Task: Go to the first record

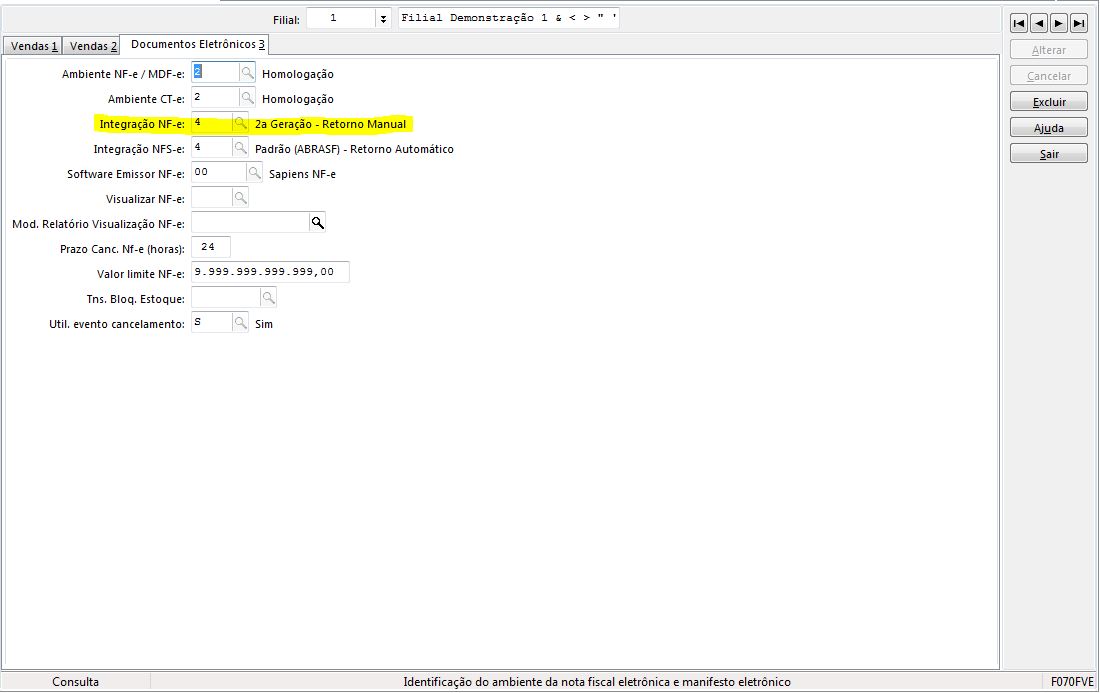Action: tap(1019, 23)
